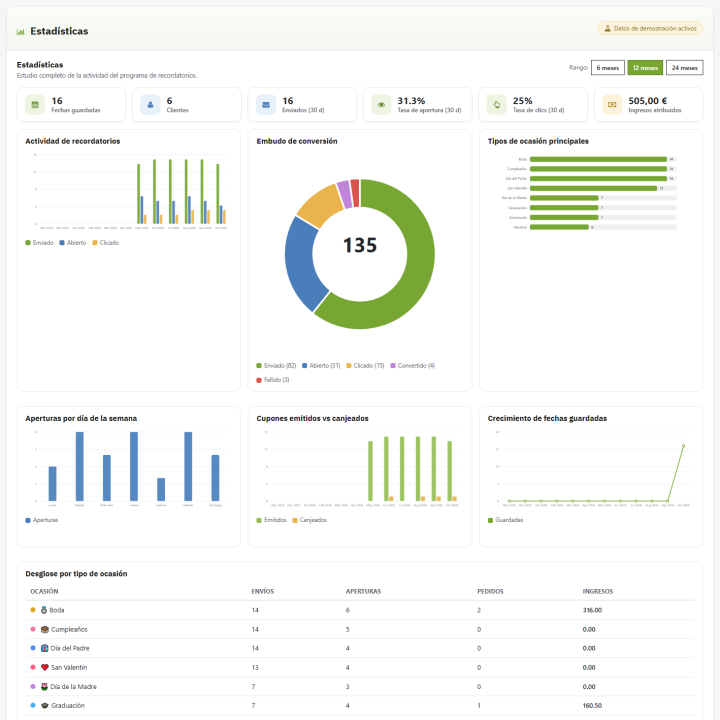The image size is (720, 720).
Task: Click the flask icon in demo data badge
Action: pos(608,28)
